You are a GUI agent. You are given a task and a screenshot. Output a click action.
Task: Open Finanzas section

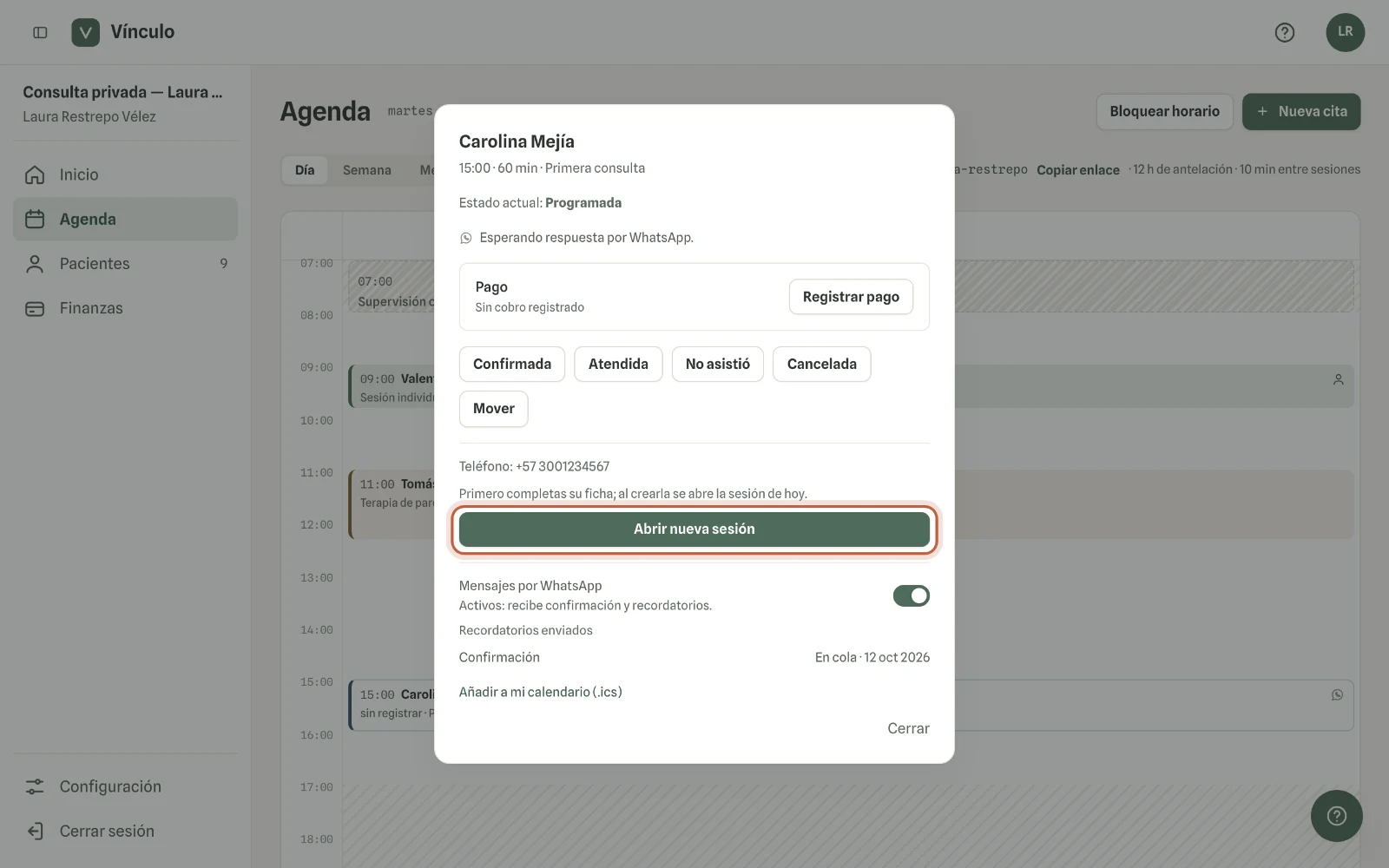coord(125,308)
